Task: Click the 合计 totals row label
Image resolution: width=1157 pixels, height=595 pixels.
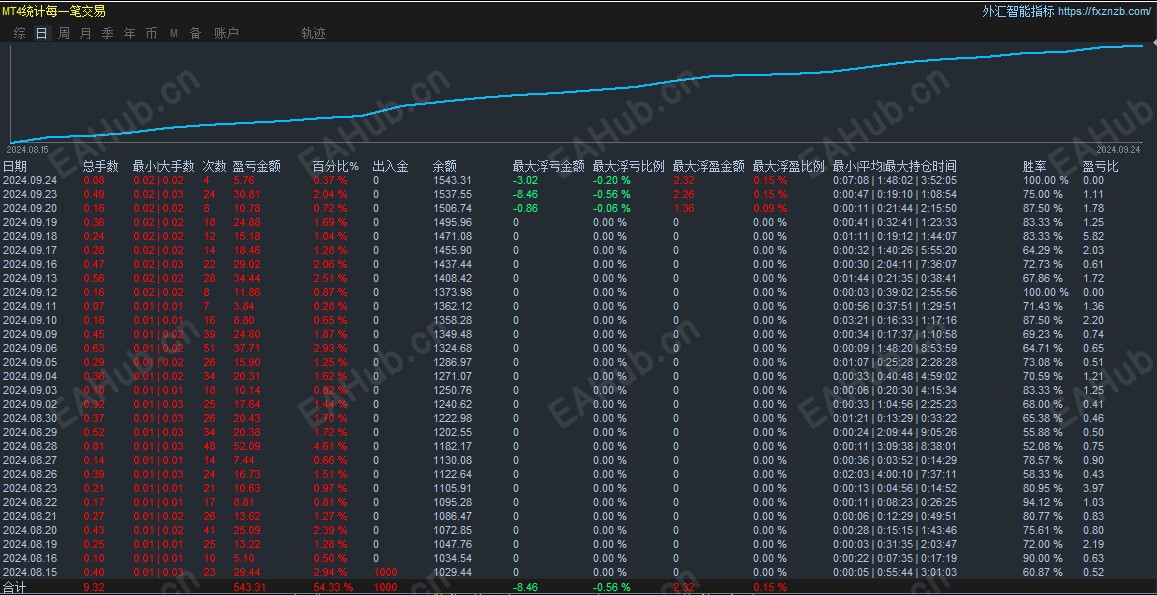Action: (15, 588)
